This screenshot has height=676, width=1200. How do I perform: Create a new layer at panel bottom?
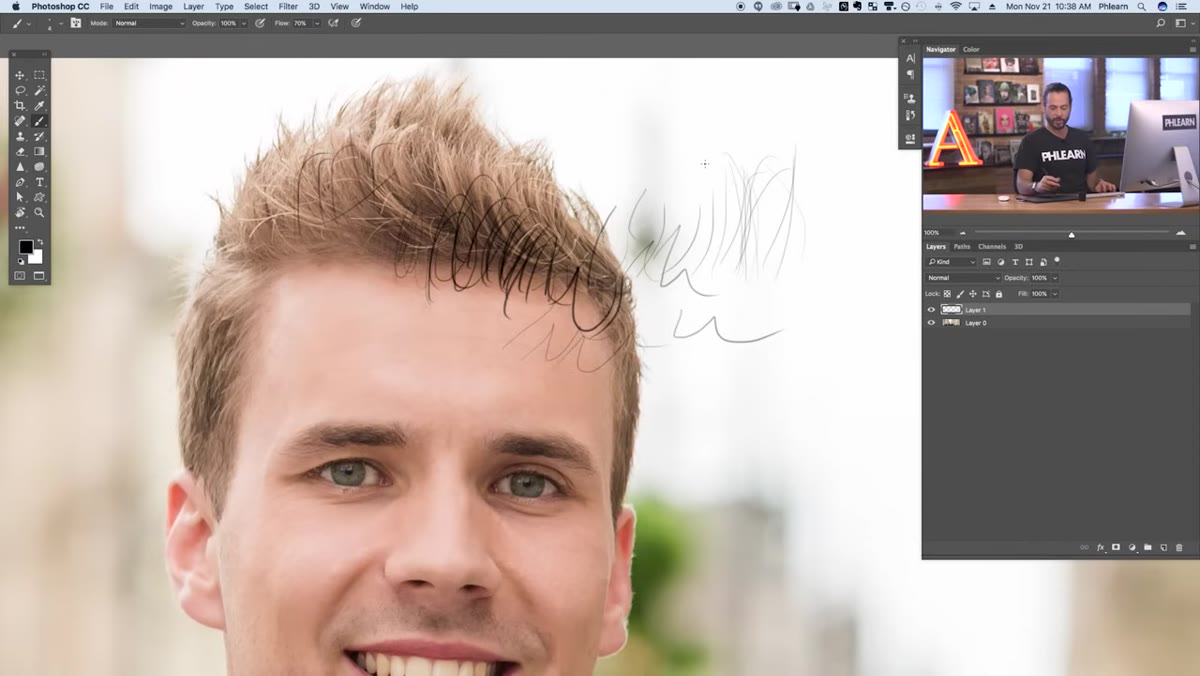1163,547
